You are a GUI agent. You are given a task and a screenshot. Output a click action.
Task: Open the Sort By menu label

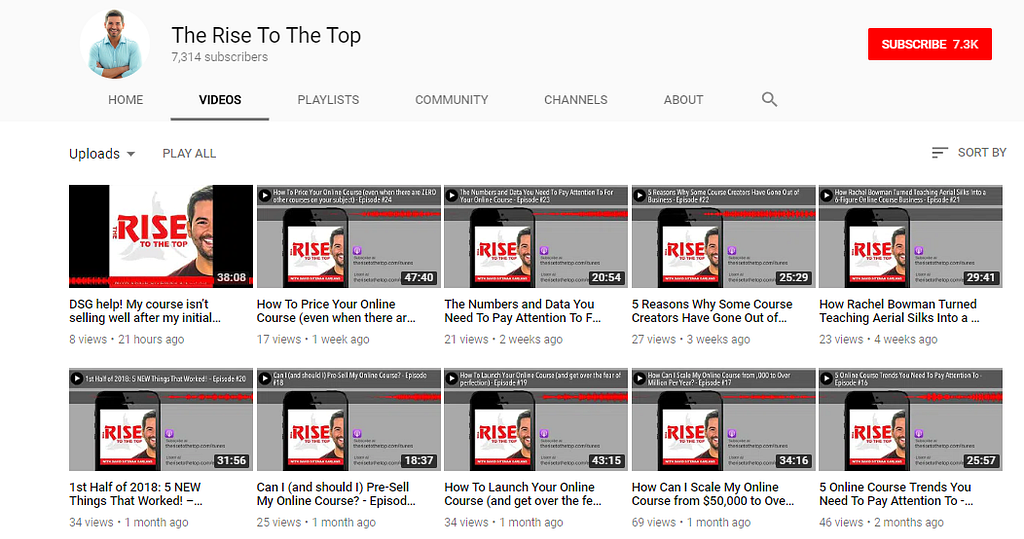tap(982, 153)
